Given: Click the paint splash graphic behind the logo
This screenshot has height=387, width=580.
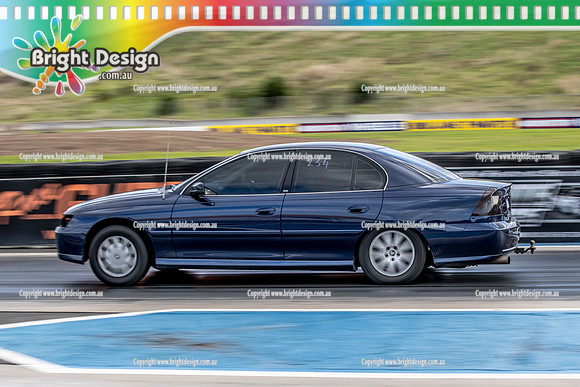Looking at the screenshot, I should click(52, 55).
